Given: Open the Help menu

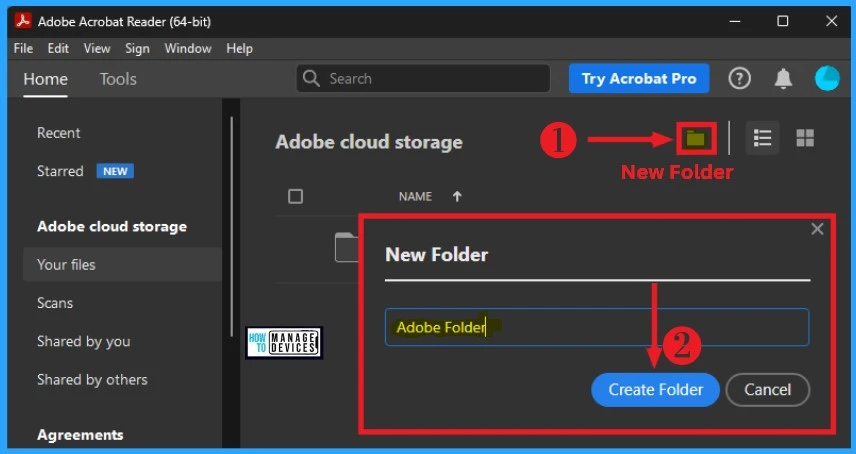Looking at the screenshot, I should tap(239, 49).
